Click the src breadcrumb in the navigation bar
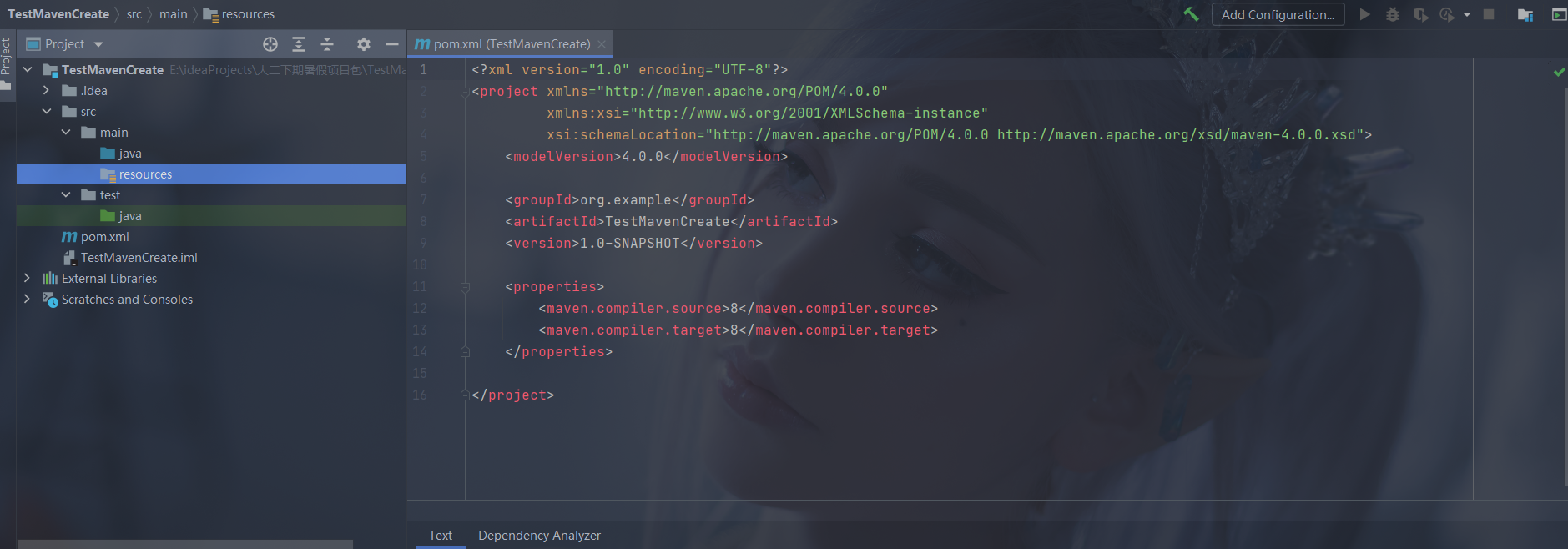This screenshot has height=549, width=1568. (134, 14)
